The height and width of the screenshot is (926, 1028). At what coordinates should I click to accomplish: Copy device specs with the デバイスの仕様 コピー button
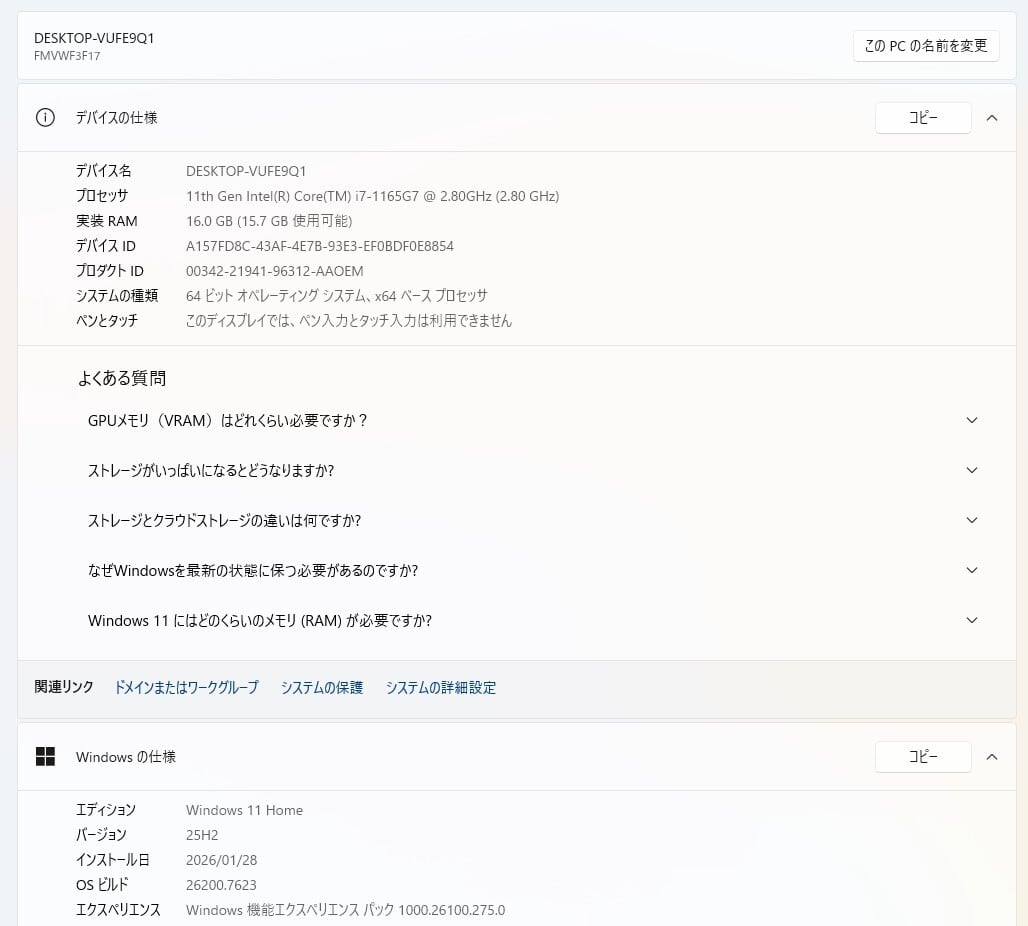pyautogui.click(x=922, y=118)
